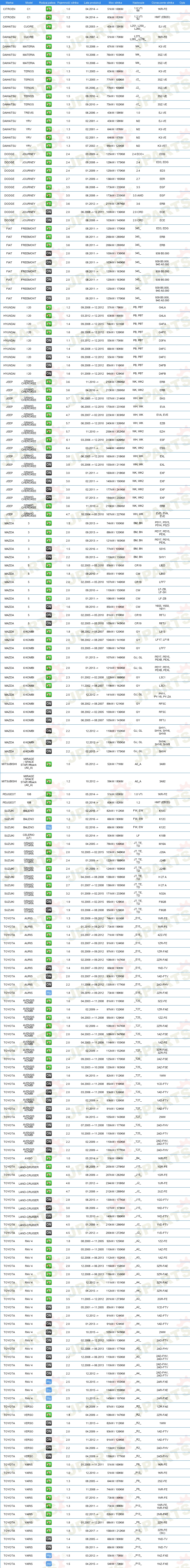The height and width of the screenshot is (1568, 190).
Task: Click the Model column header
Action: pos(28,2)
